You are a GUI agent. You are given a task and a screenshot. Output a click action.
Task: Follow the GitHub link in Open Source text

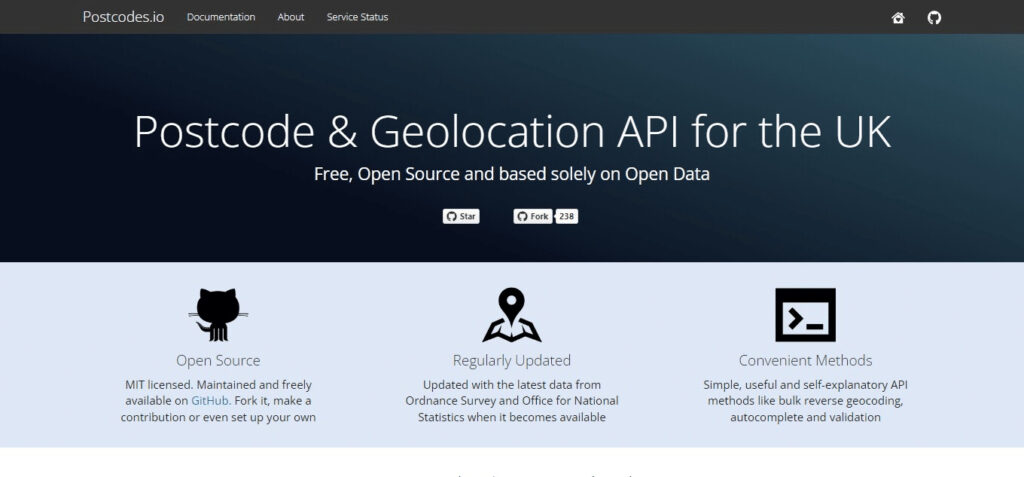point(210,401)
